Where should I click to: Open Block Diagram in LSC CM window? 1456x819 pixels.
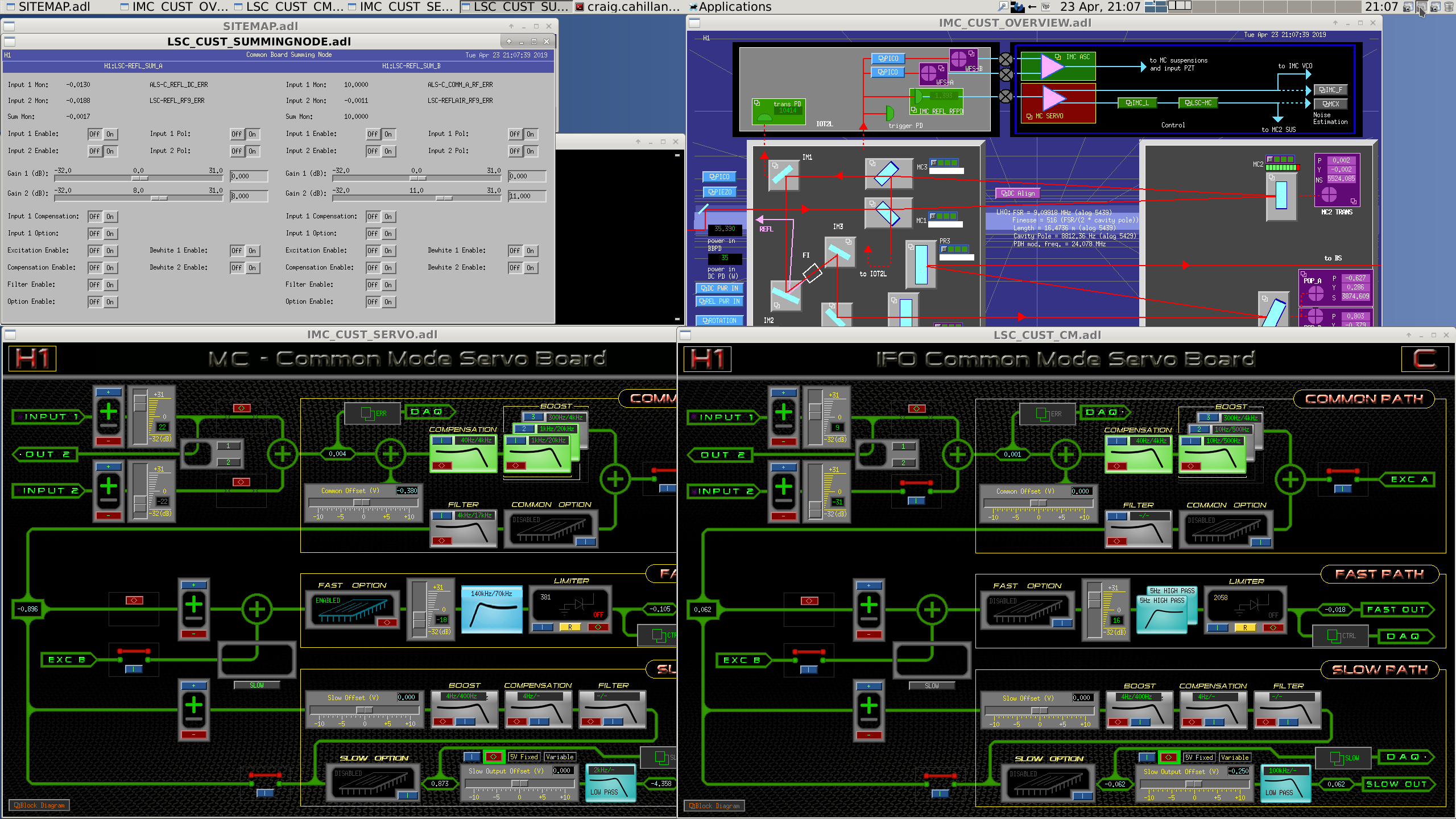[x=714, y=806]
